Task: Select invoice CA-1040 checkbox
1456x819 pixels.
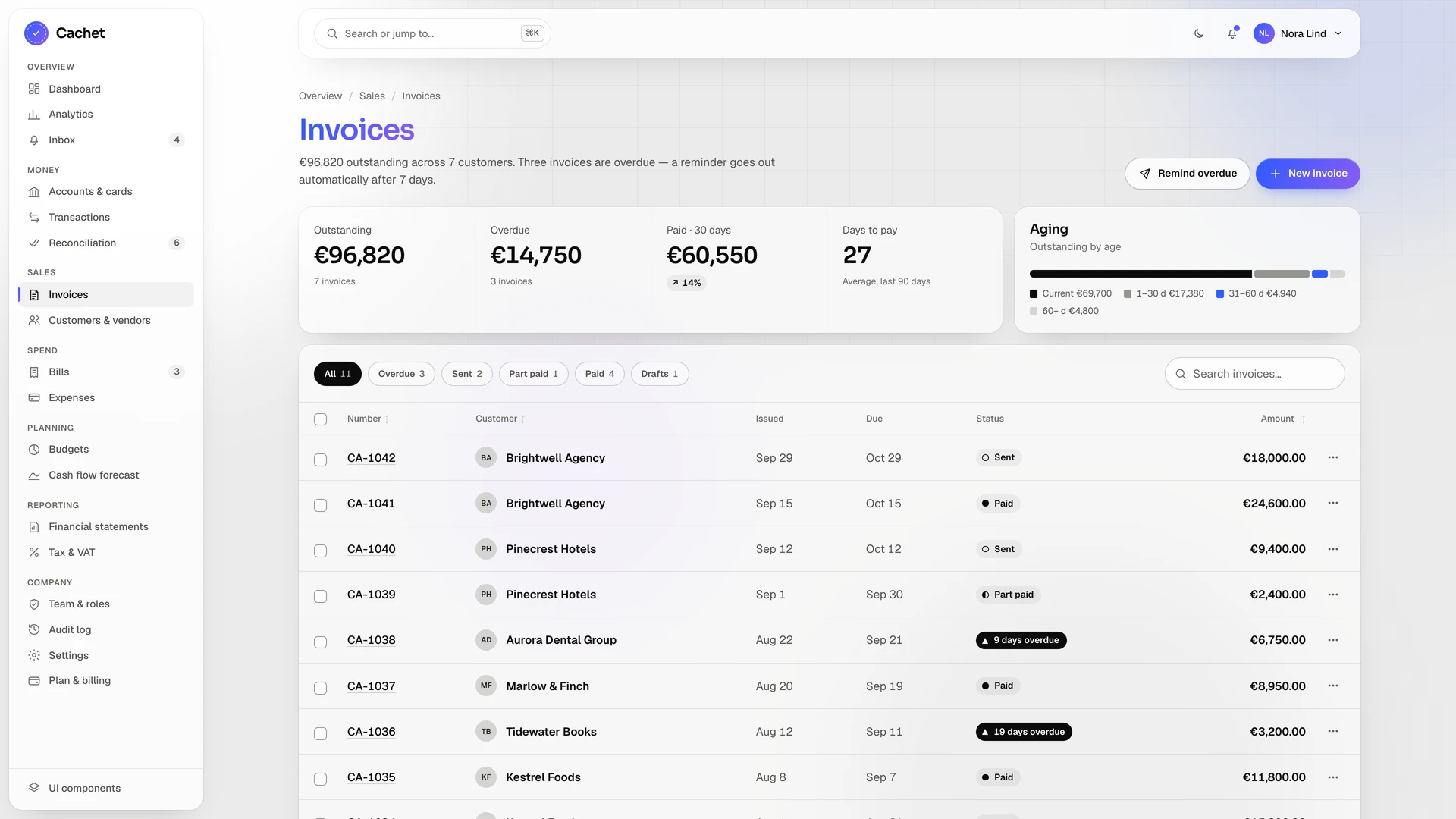Action: [x=321, y=551]
